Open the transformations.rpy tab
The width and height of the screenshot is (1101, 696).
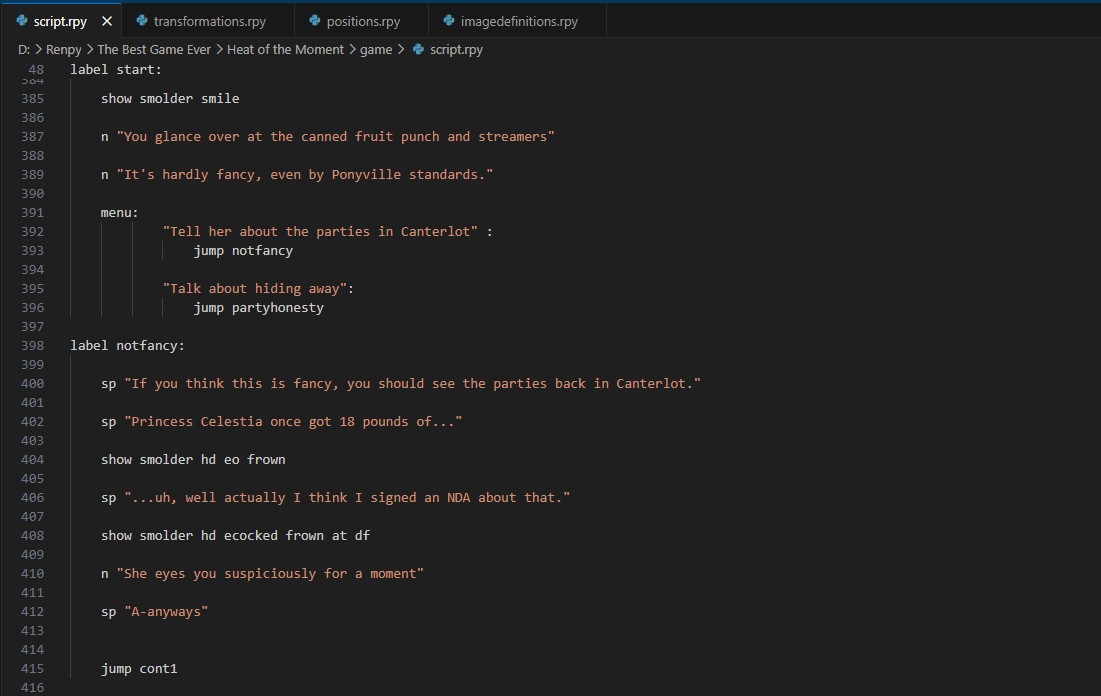point(209,21)
